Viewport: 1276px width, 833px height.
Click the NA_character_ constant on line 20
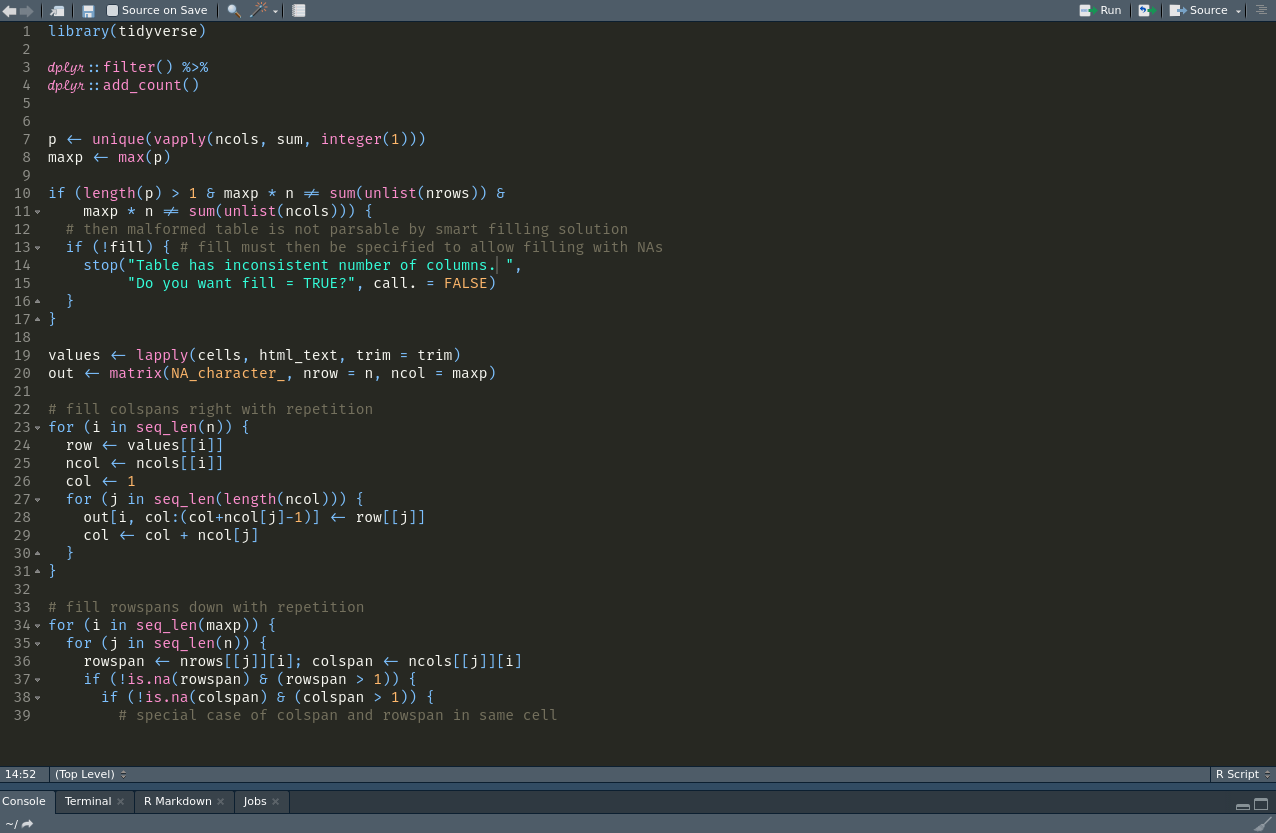pyautogui.click(x=228, y=373)
